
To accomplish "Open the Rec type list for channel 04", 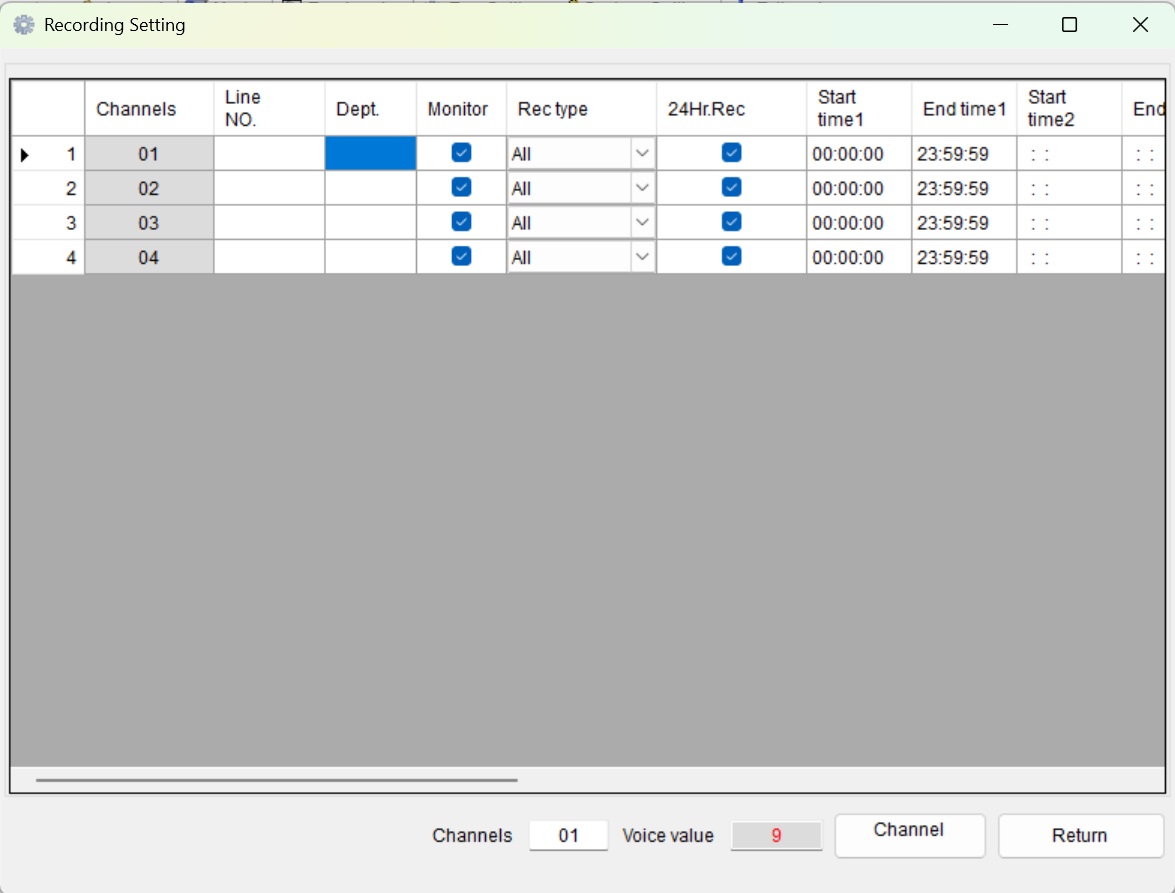I will coord(643,256).
